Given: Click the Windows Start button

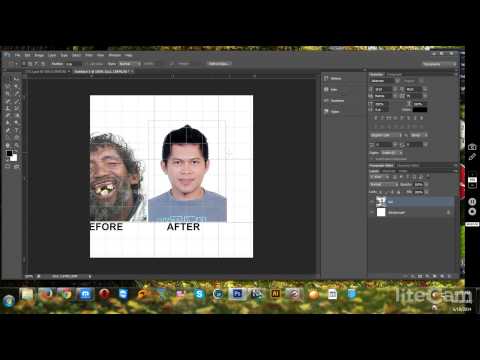Looking at the screenshot, I should point(9,300).
